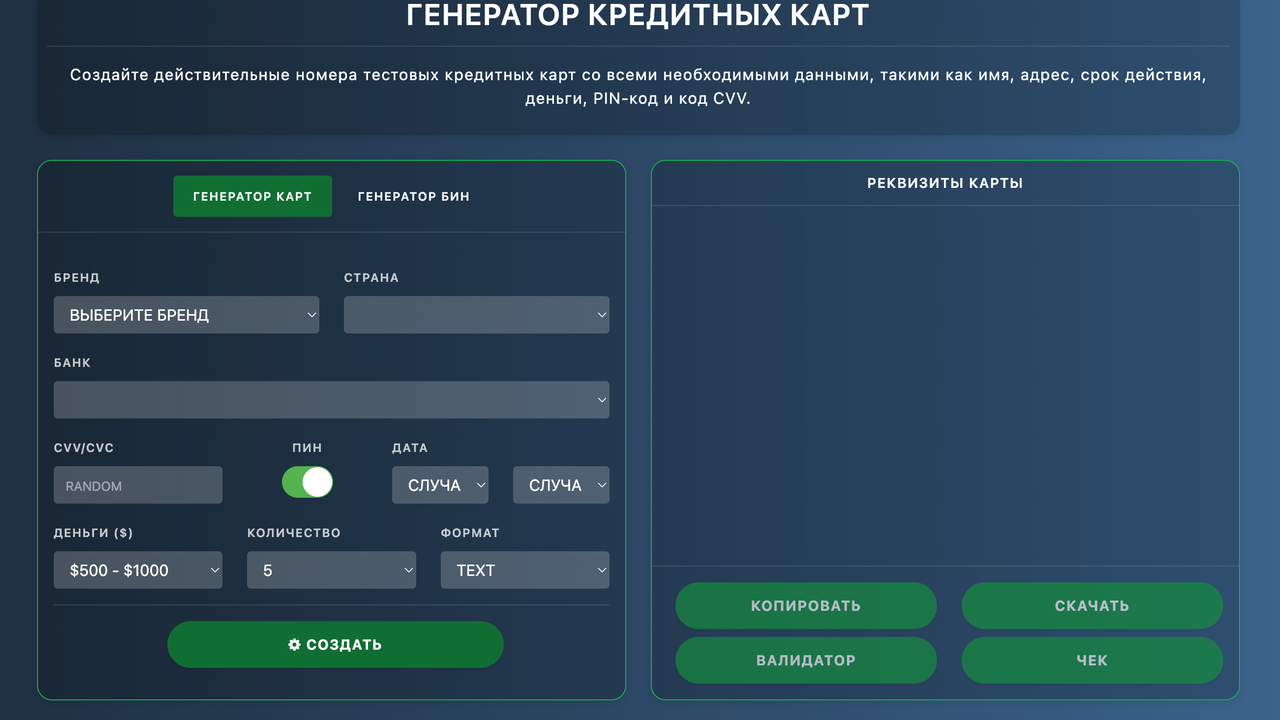
Task: Click the CVV/CVC RANDOM input field
Action: (x=137, y=484)
